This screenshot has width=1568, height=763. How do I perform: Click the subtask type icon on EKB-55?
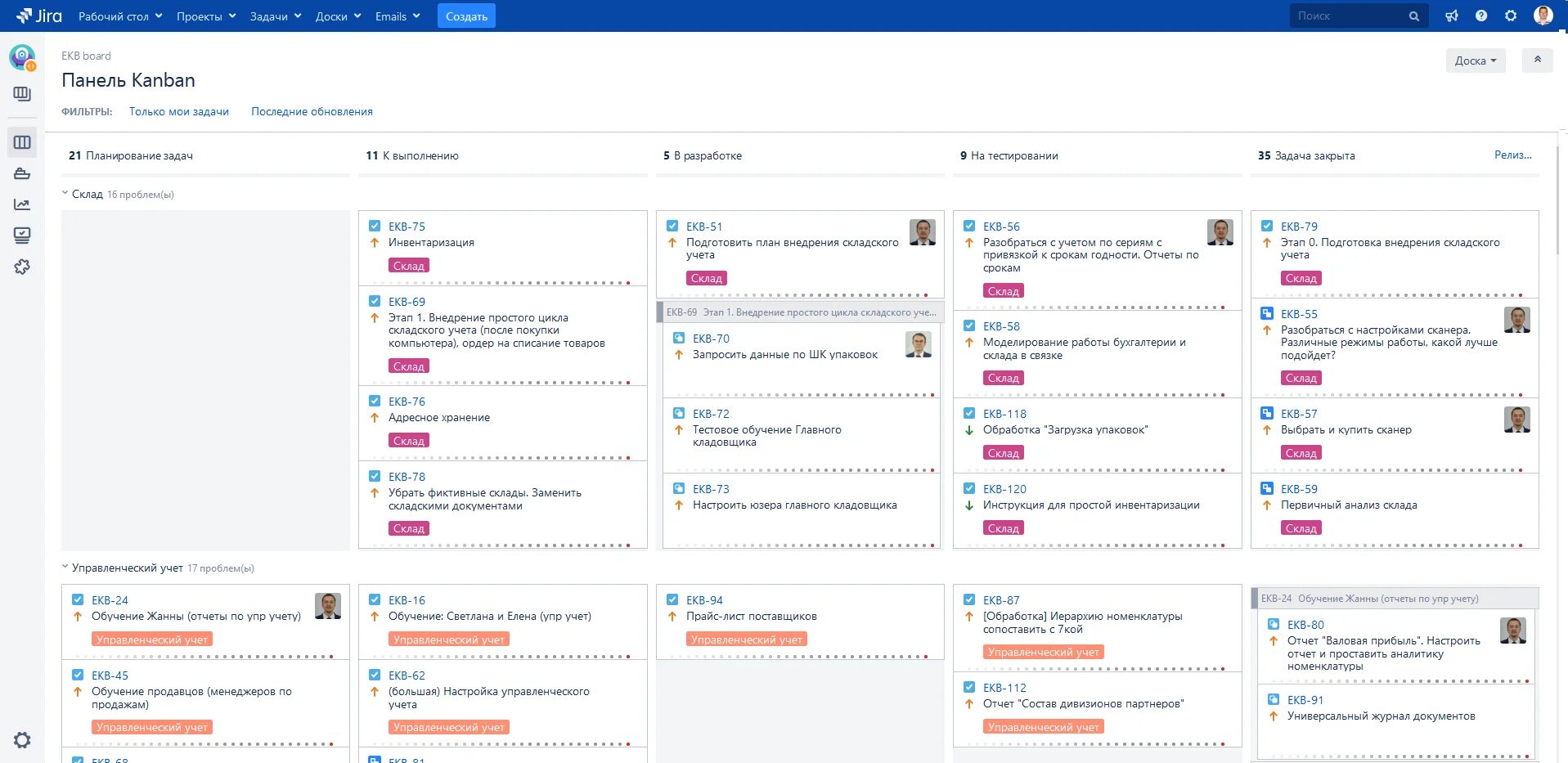pos(1267,314)
